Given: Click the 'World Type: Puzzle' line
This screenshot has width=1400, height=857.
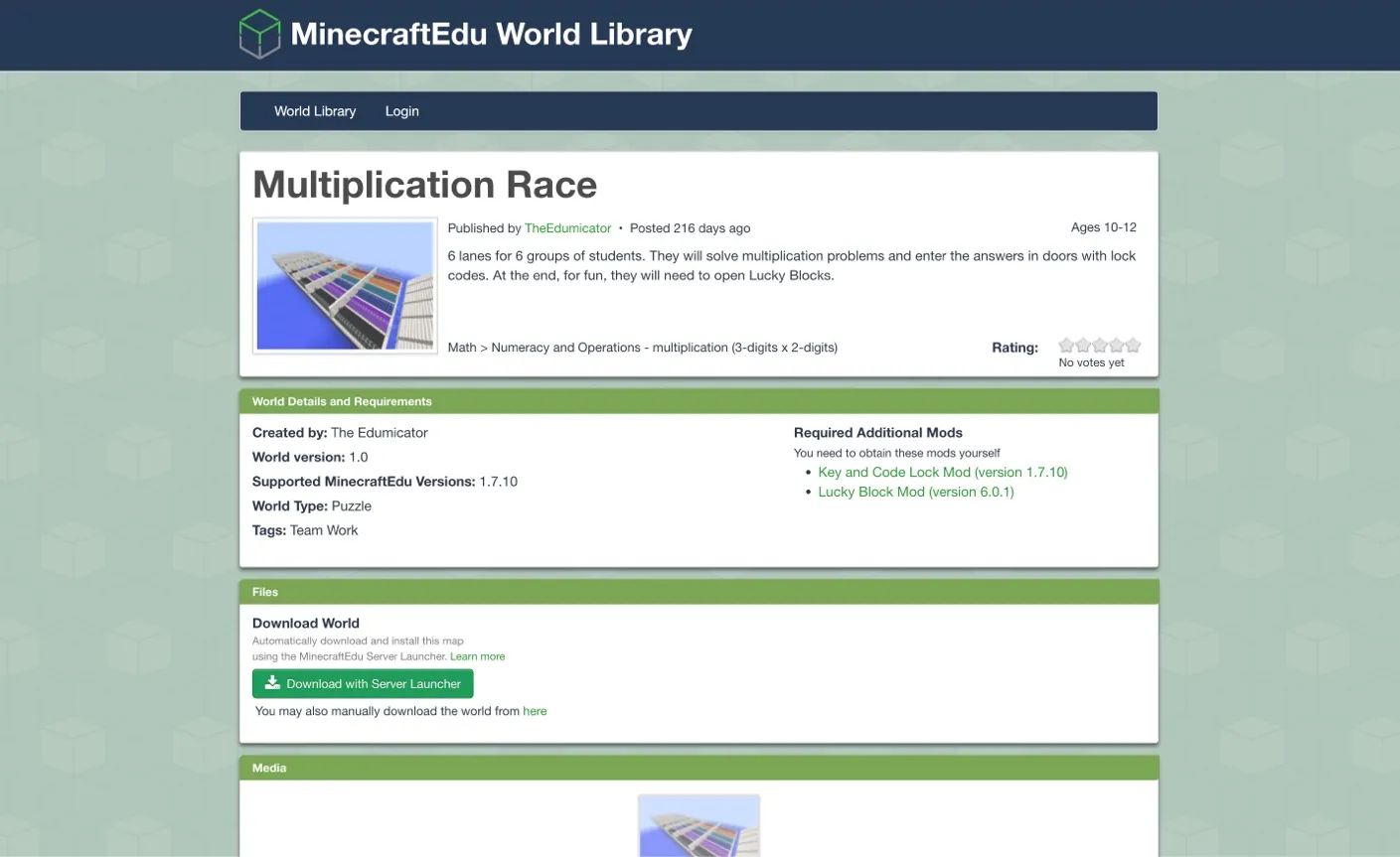Looking at the screenshot, I should (312, 506).
